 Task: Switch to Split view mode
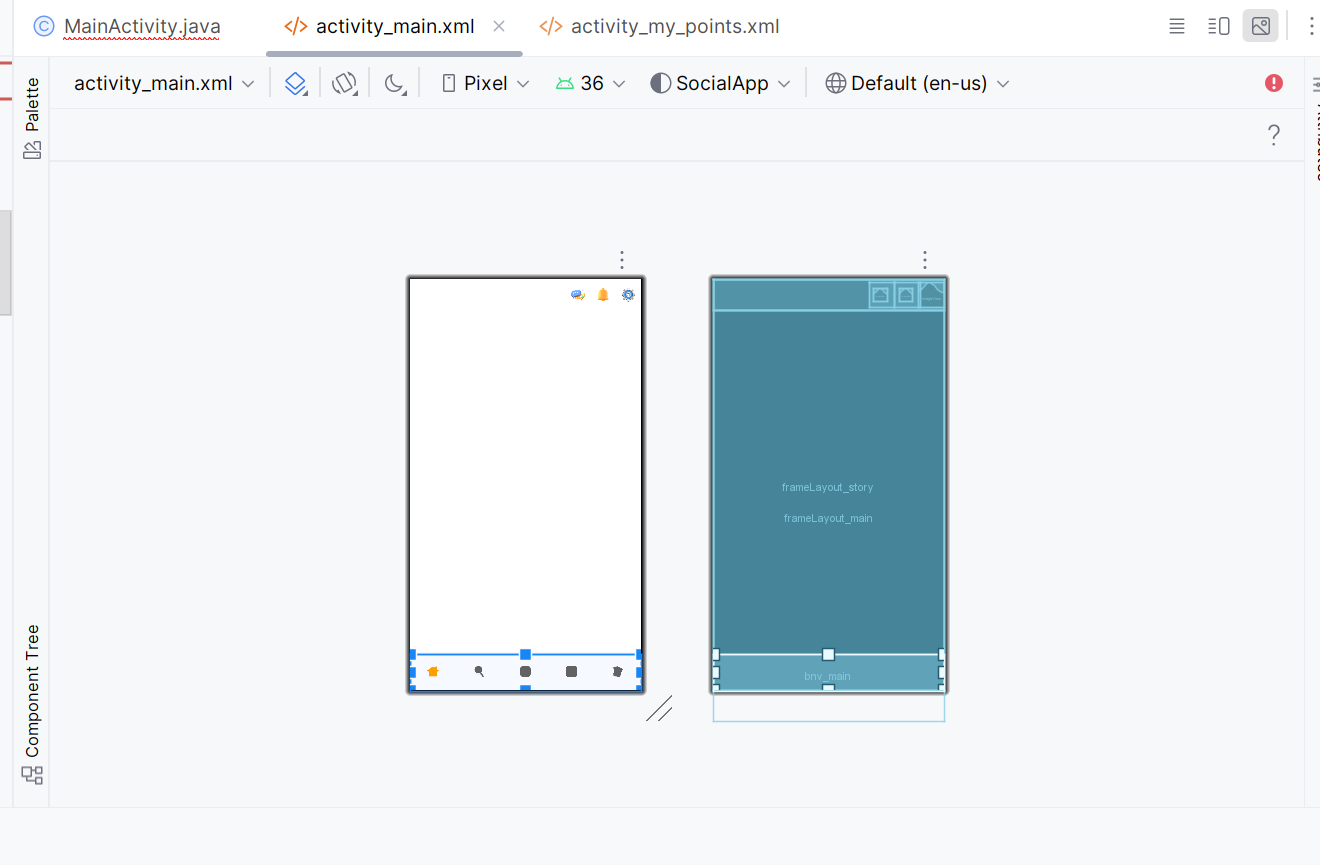(1218, 26)
